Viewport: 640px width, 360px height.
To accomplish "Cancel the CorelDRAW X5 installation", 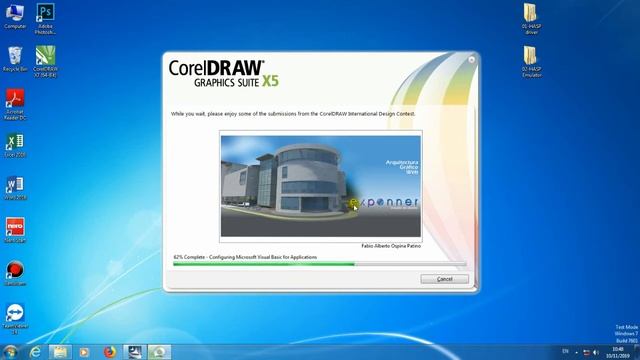I will (x=444, y=279).
